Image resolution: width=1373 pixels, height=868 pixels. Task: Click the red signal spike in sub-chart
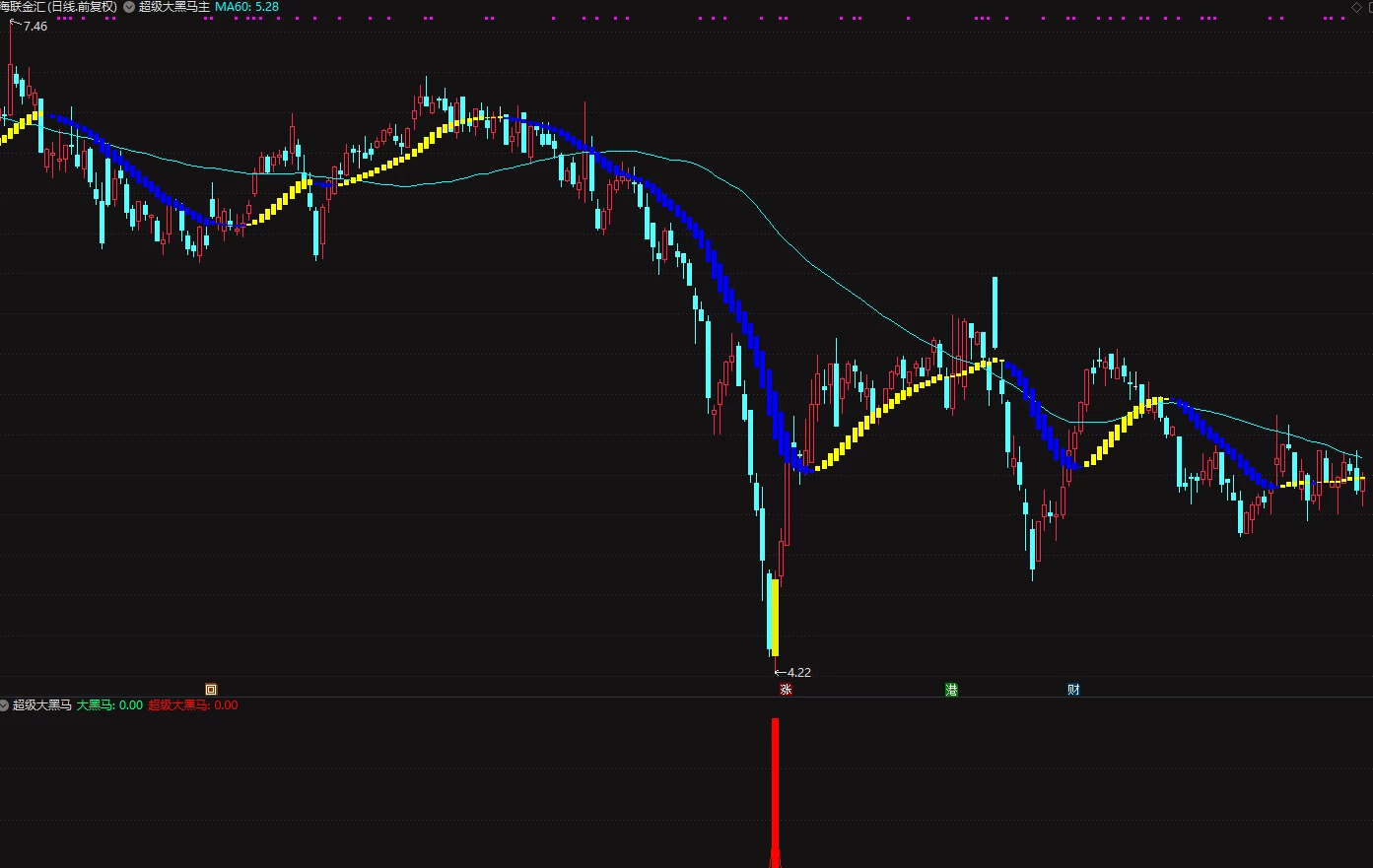[x=775, y=793]
